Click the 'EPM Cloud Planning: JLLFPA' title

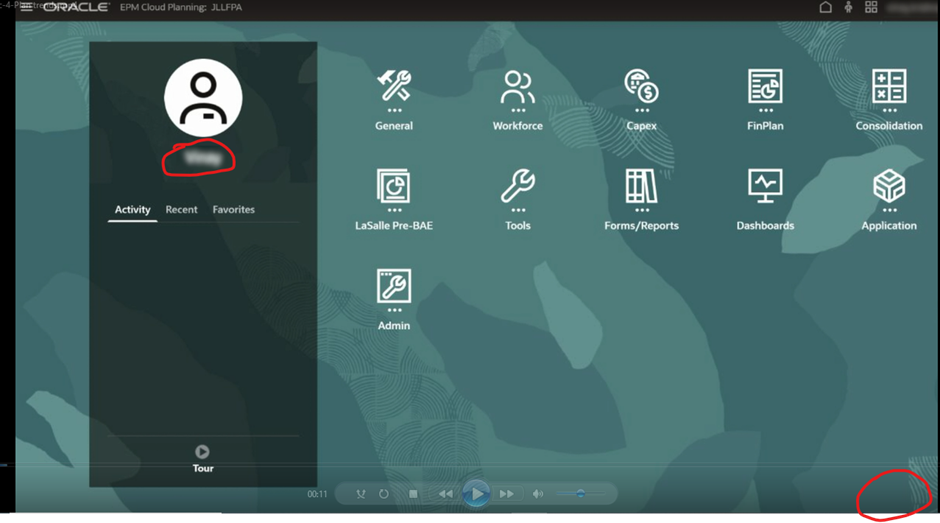point(181,7)
